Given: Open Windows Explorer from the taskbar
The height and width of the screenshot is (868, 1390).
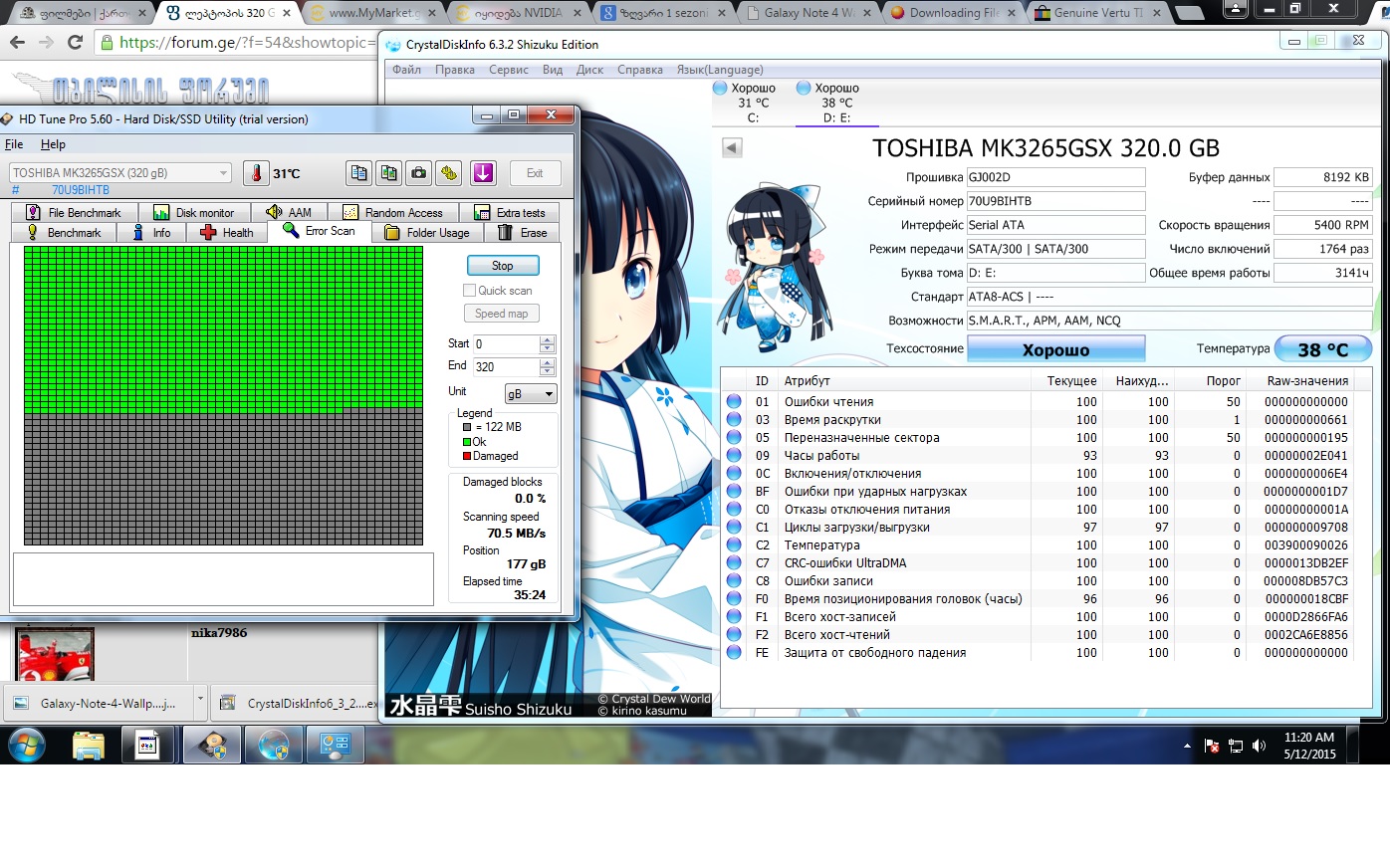Looking at the screenshot, I should (88, 745).
